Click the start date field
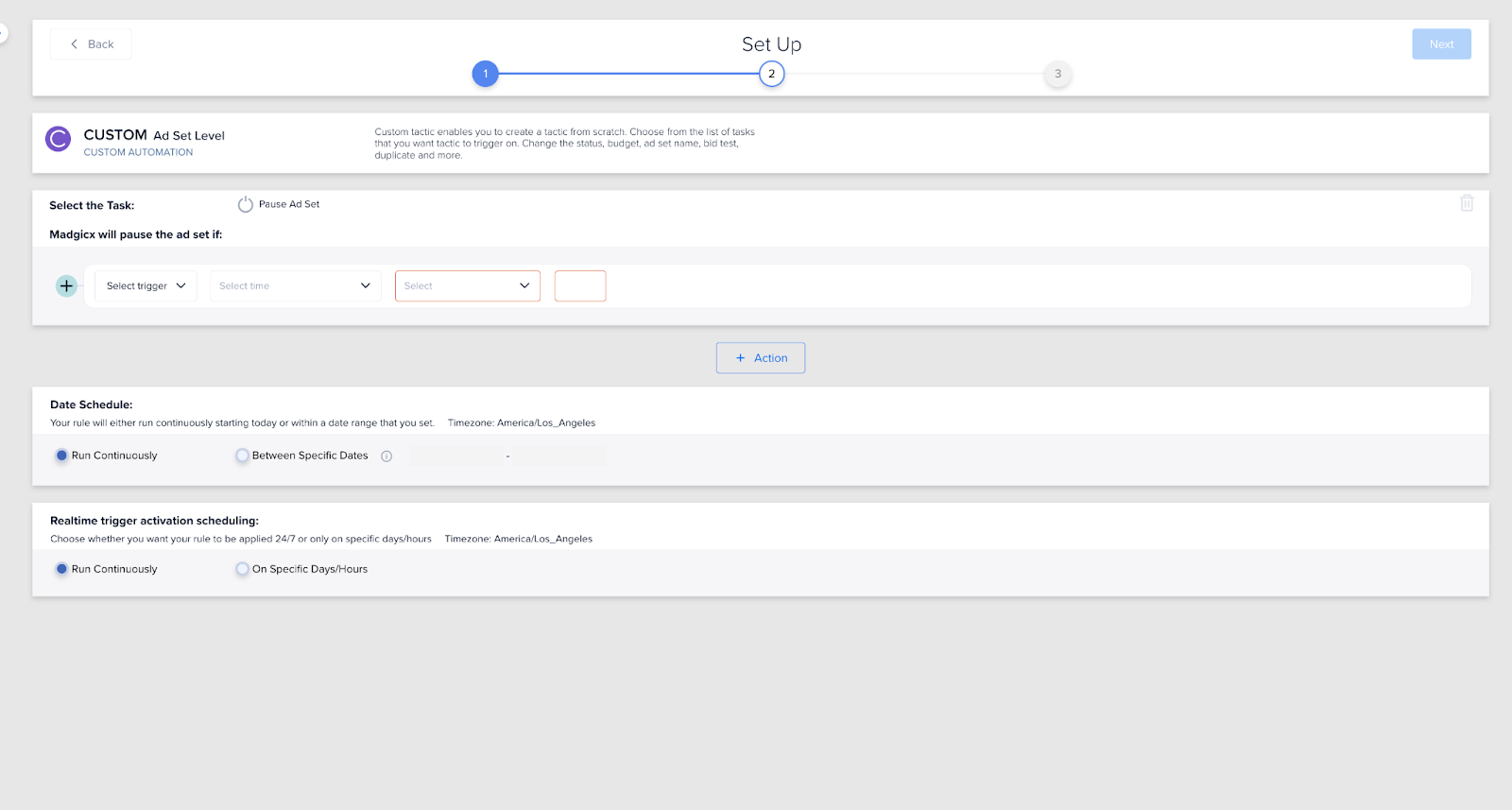This screenshot has height=810, width=1512. coord(456,456)
